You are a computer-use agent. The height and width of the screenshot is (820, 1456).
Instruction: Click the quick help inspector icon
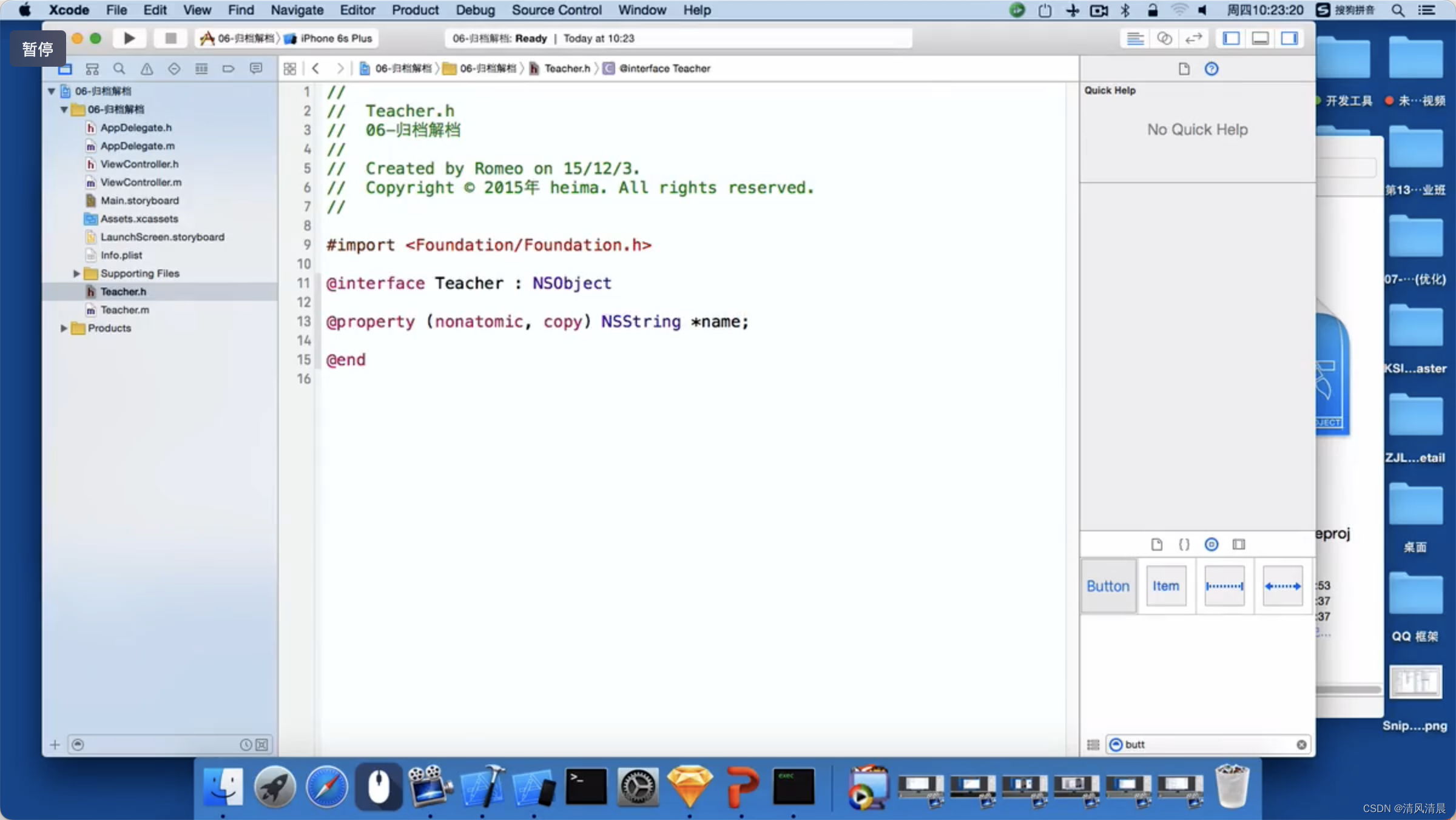pos(1211,68)
